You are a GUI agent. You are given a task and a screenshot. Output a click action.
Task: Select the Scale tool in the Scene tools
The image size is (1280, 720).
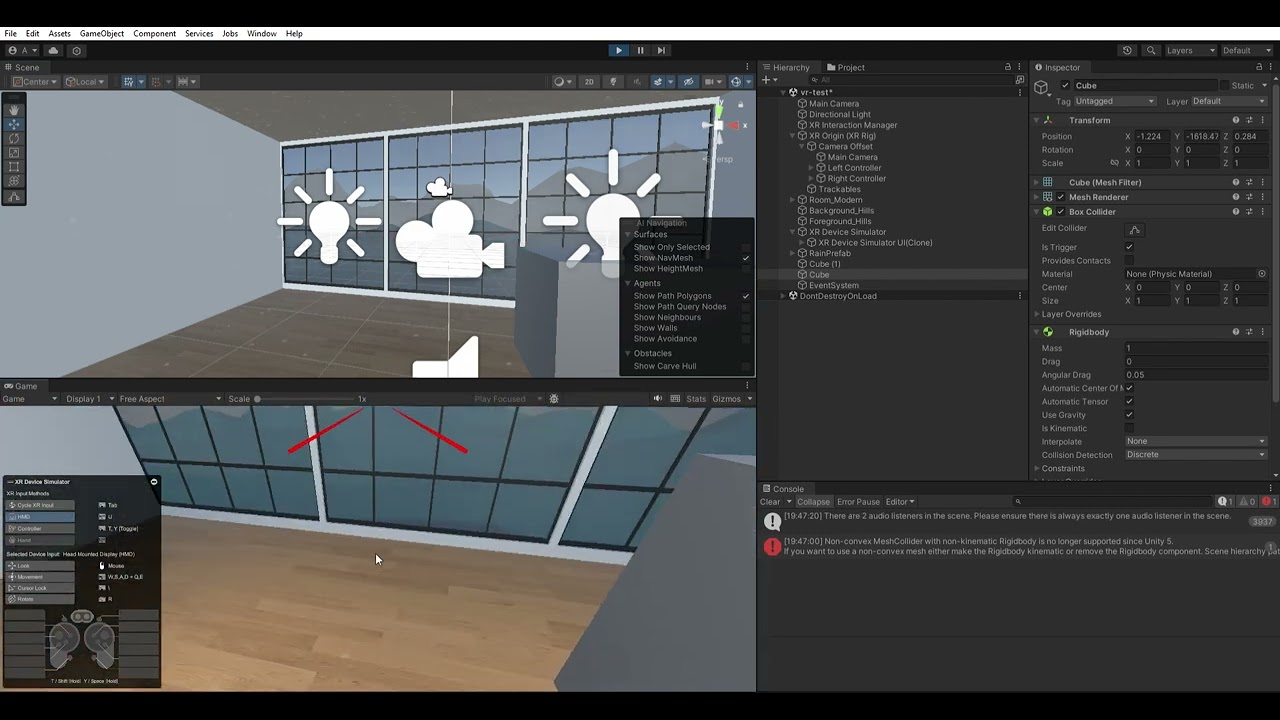tap(14, 153)
